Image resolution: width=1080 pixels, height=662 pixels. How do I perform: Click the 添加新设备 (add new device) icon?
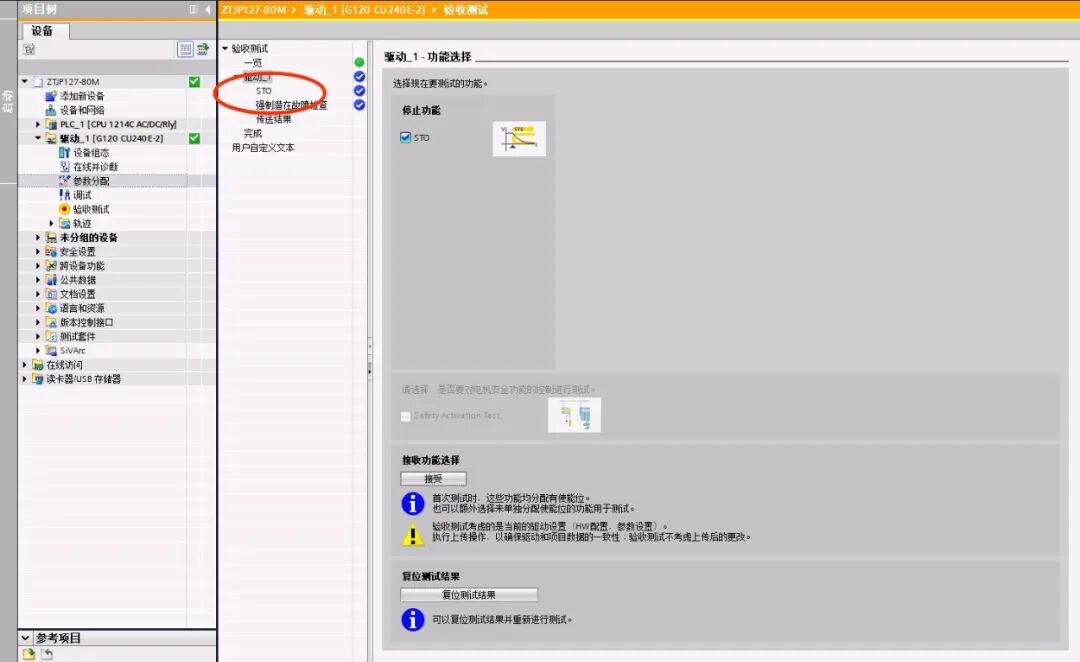tap(50, 96)
